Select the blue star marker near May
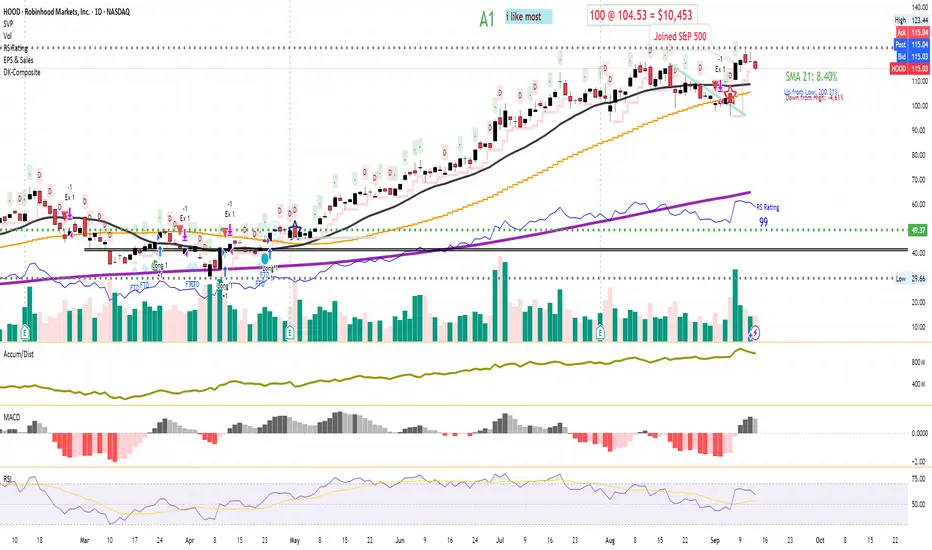932x550 pixels. 295,228
